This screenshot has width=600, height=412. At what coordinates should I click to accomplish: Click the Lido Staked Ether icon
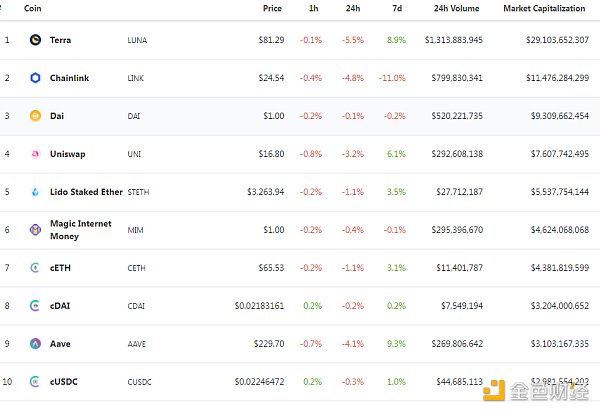coord(35,192)
